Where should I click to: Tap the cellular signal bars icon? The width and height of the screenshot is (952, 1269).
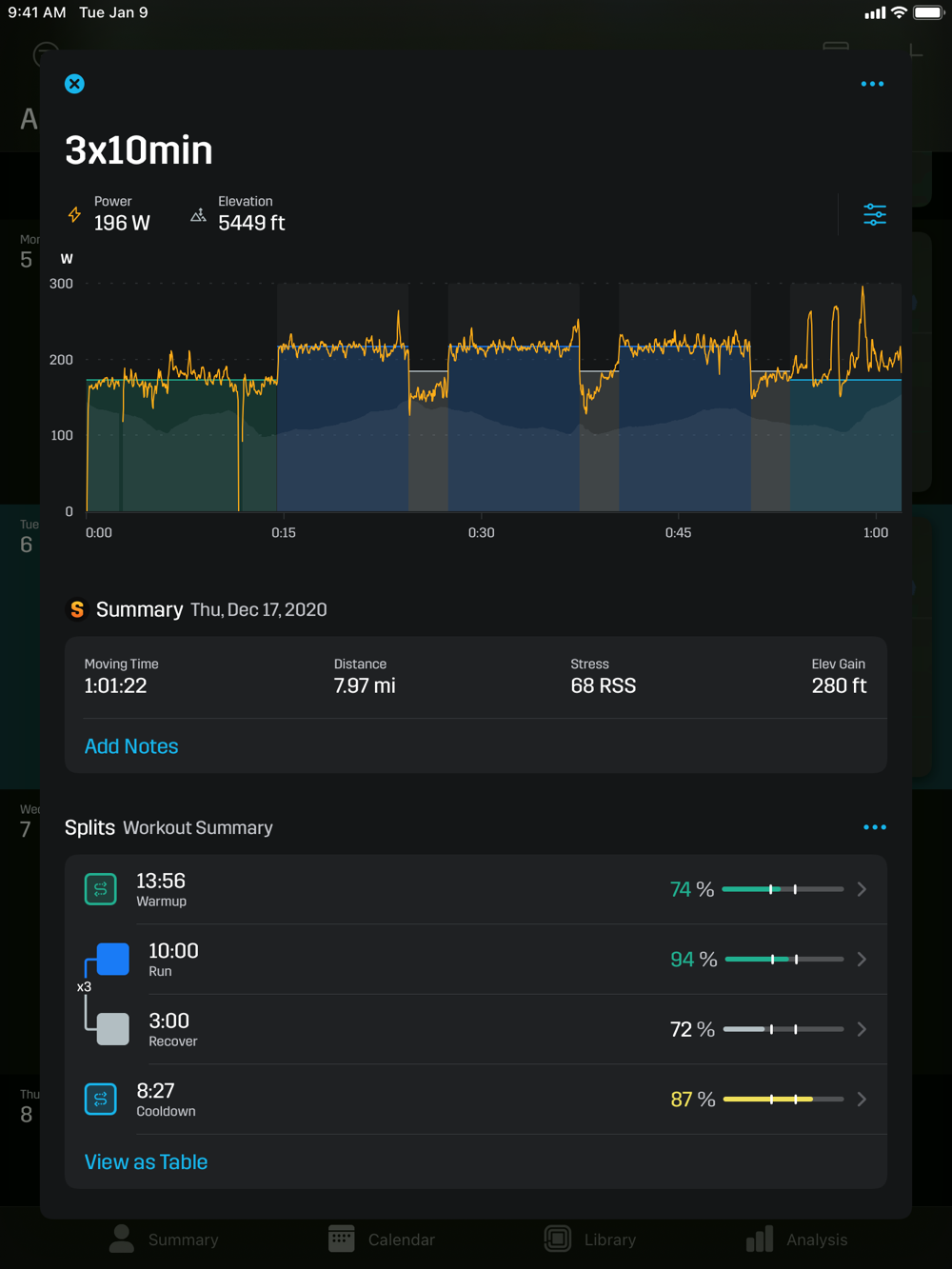coord(875,13)
